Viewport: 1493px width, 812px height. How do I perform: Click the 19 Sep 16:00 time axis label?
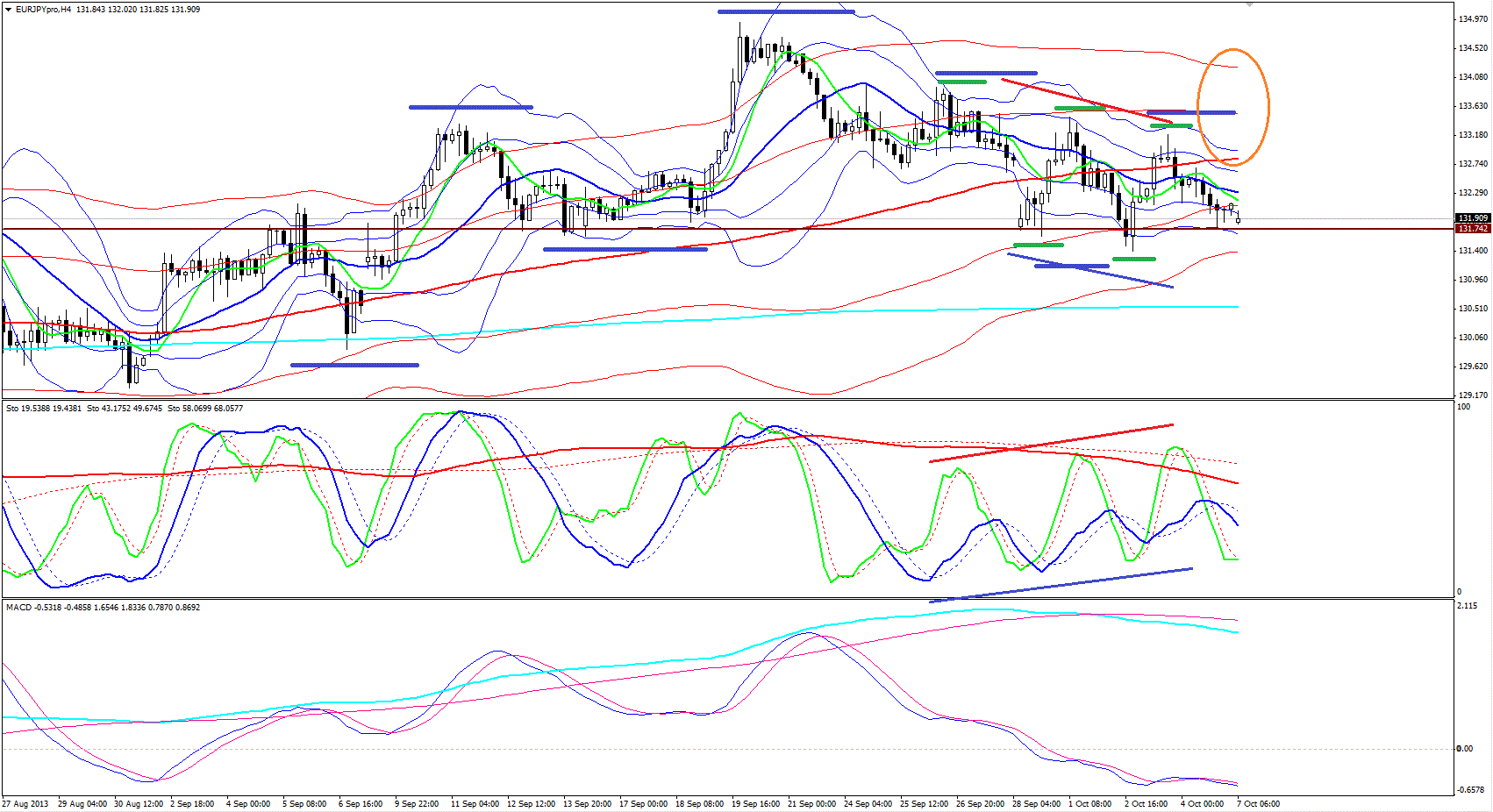756,804
